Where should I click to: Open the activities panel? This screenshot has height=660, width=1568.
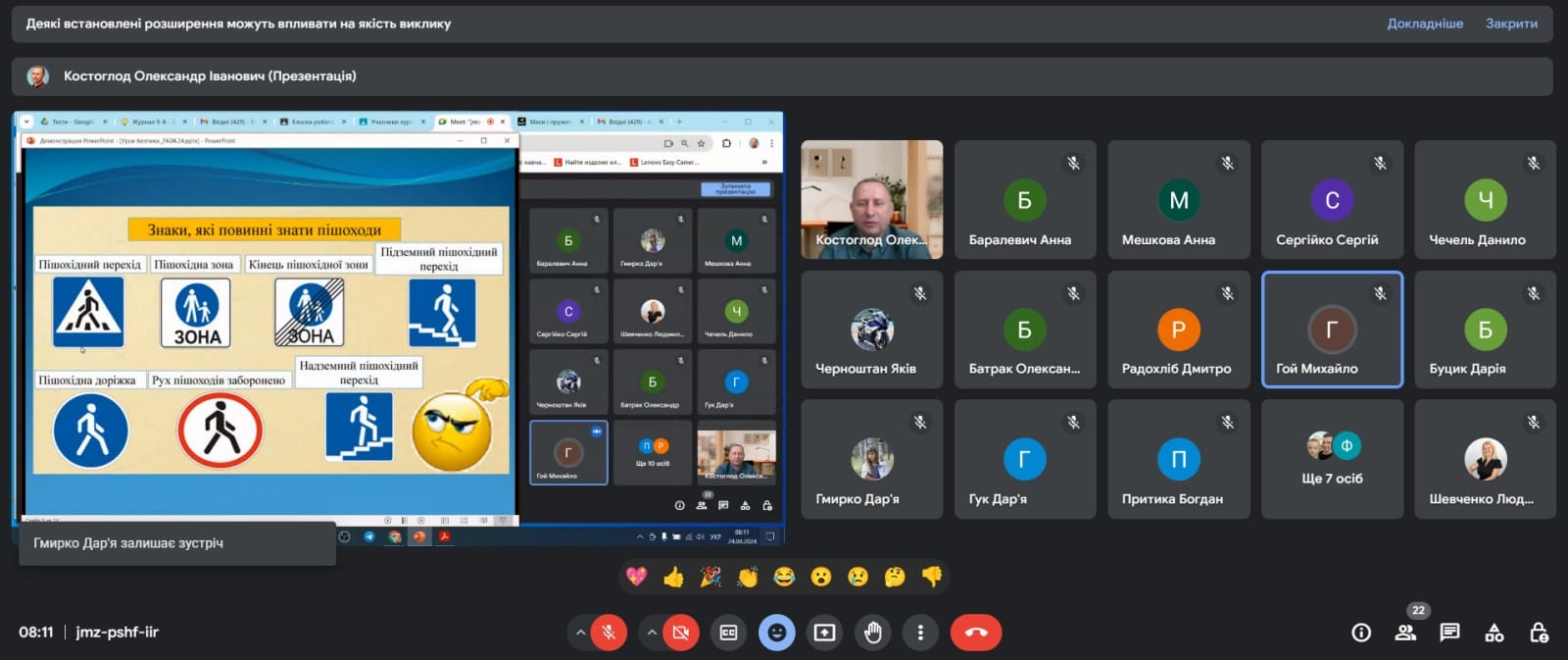(1494, 633)
